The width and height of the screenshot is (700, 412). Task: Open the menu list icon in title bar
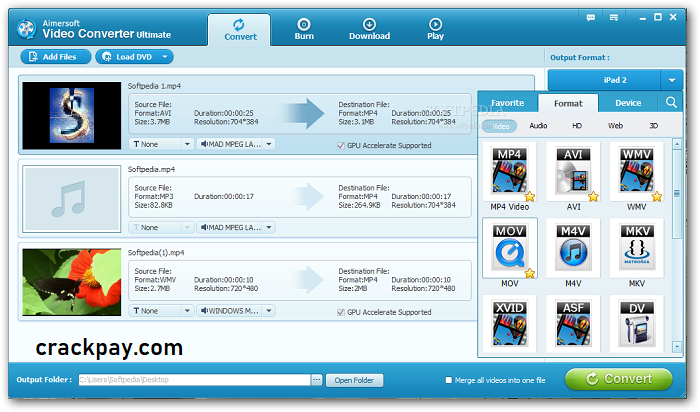[614, 17]
